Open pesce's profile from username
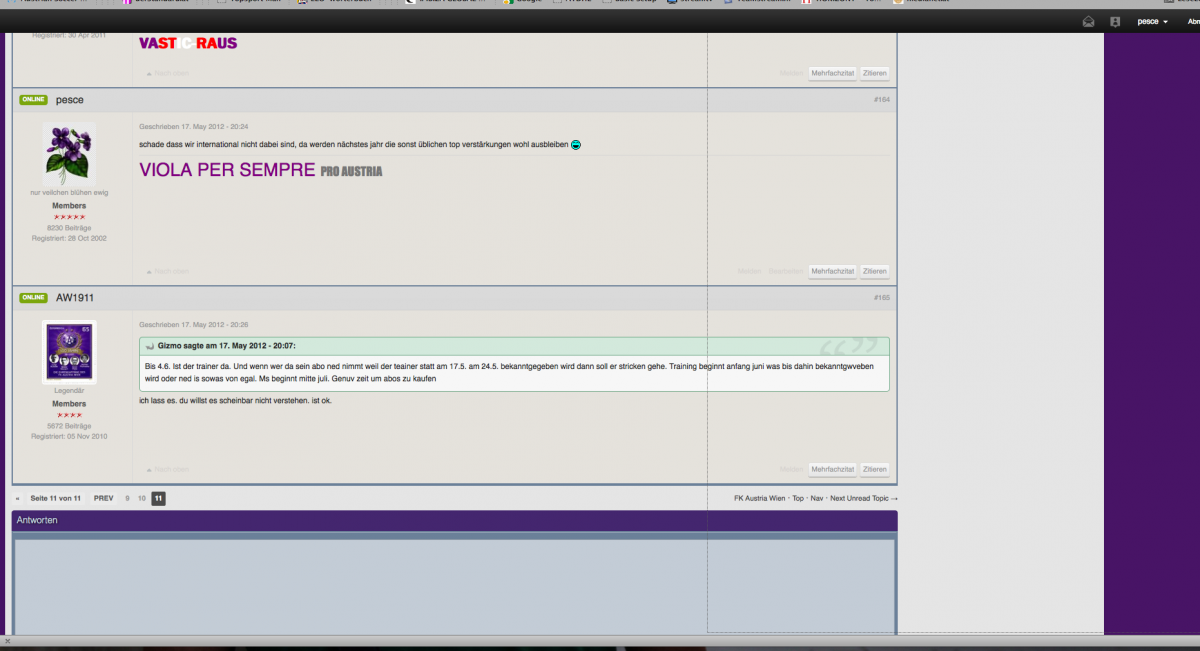The height and width of the screenshot is (651, 1200). 70,100
